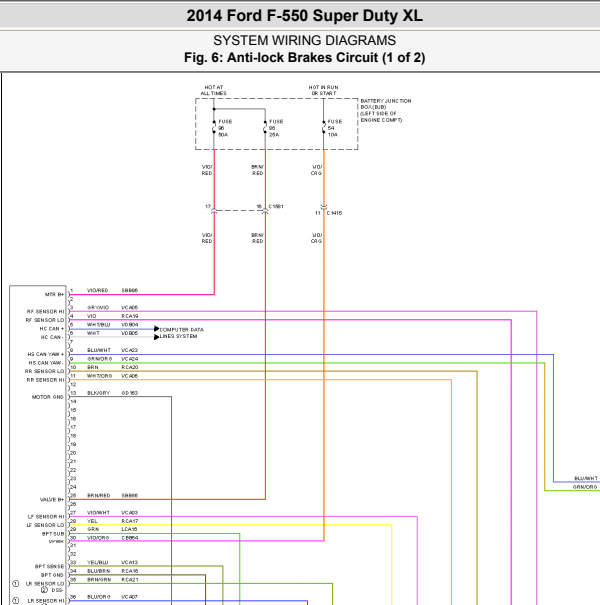Click the 'RR SENSOR LO' terminal label

pos(44,371)
